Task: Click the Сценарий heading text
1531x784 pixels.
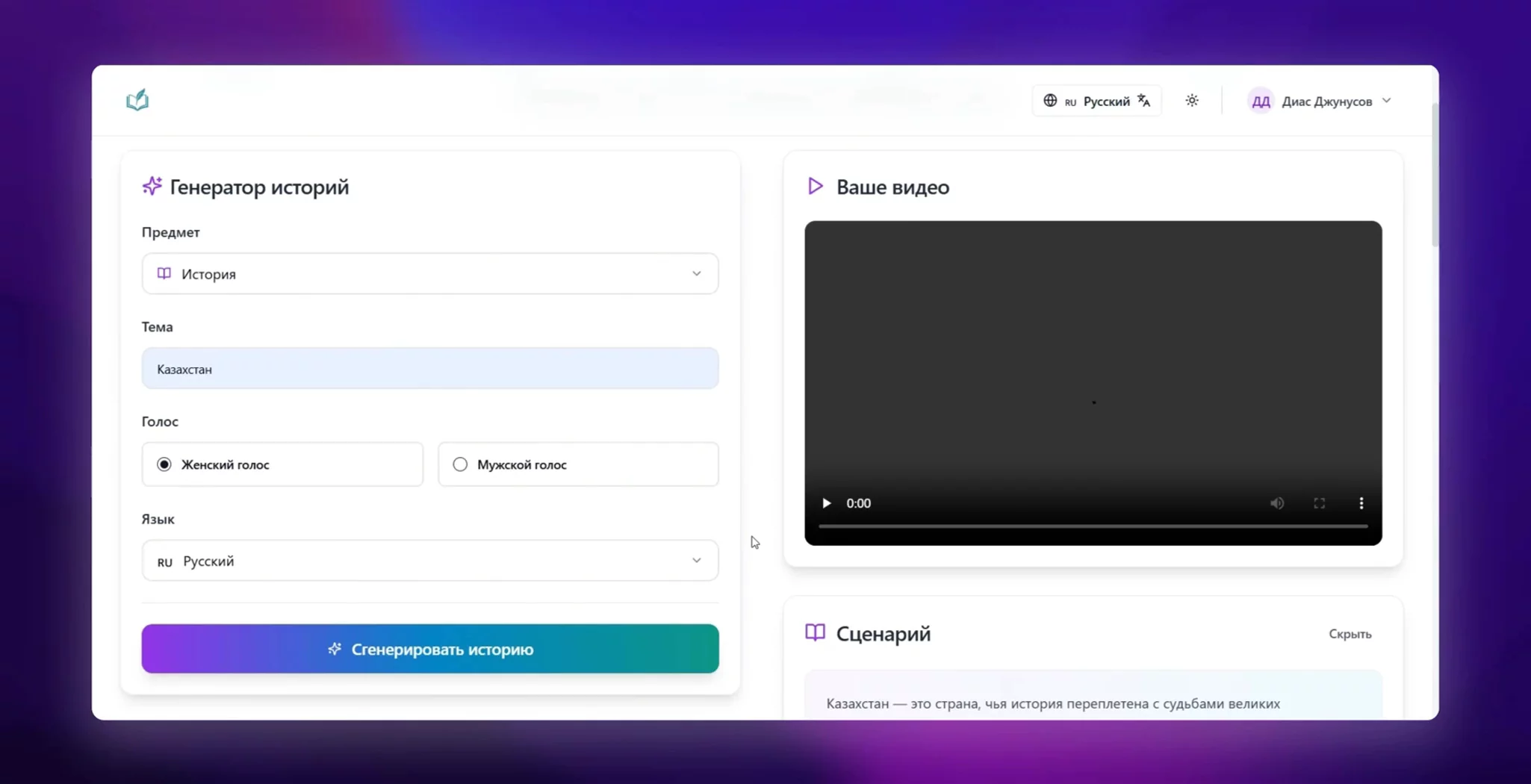Action: pos(883,634)
